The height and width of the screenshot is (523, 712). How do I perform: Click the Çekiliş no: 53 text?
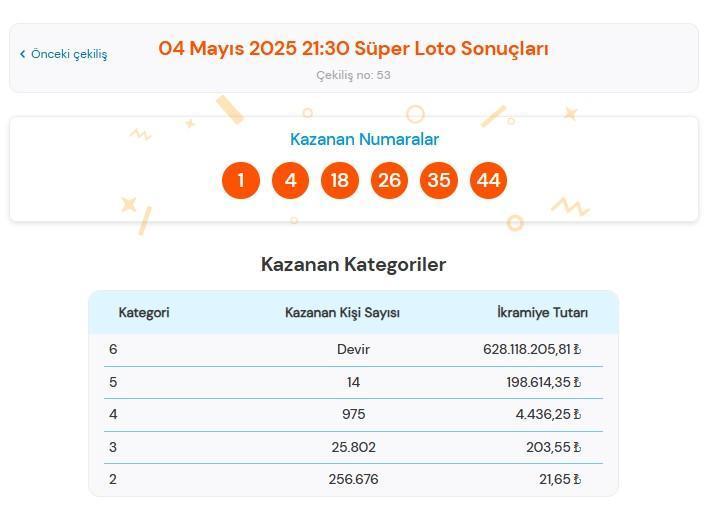coord(353,75)
